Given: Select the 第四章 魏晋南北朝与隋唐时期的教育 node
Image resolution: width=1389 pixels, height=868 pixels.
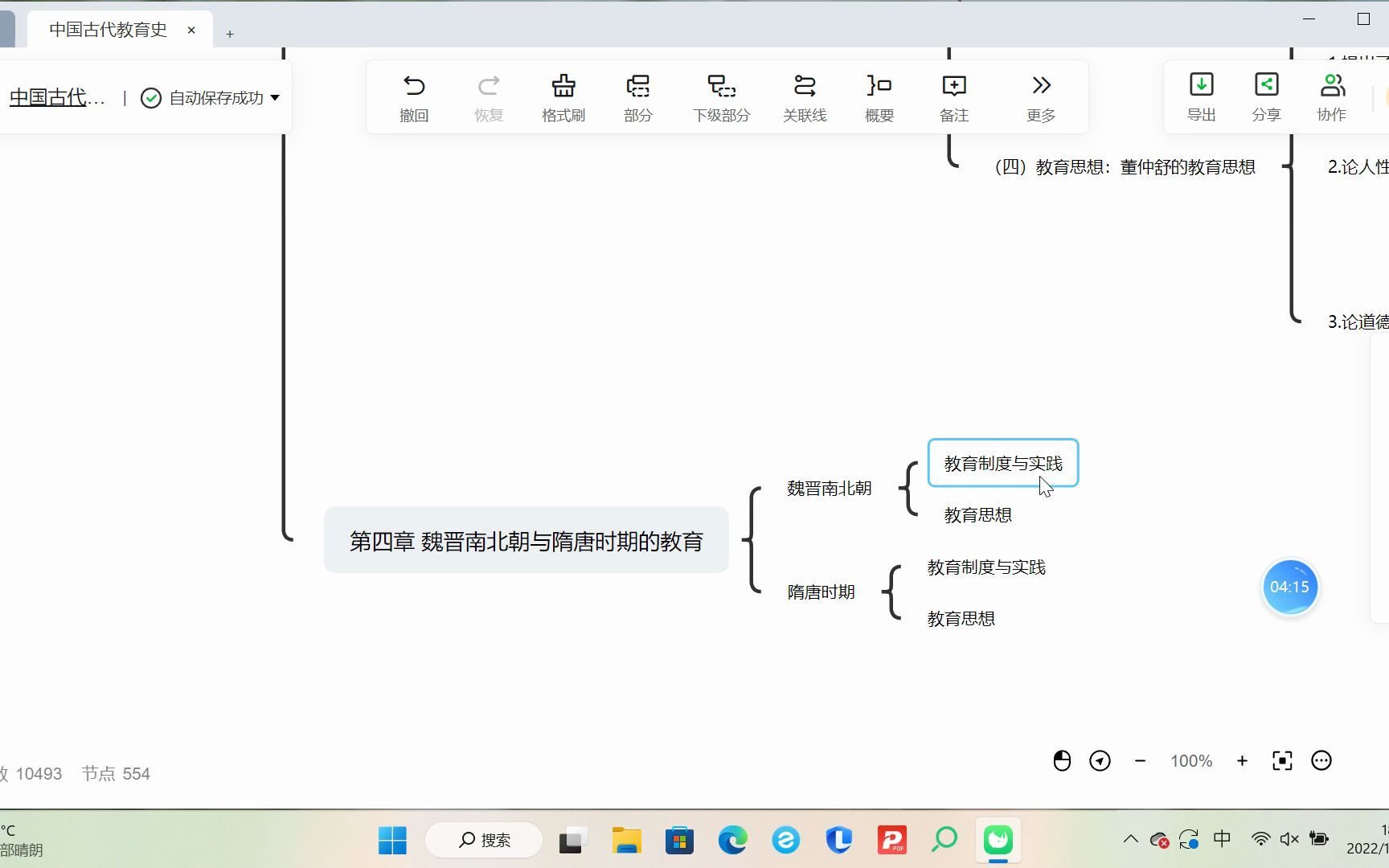Looking at the screenshot, I should point(527,541).
